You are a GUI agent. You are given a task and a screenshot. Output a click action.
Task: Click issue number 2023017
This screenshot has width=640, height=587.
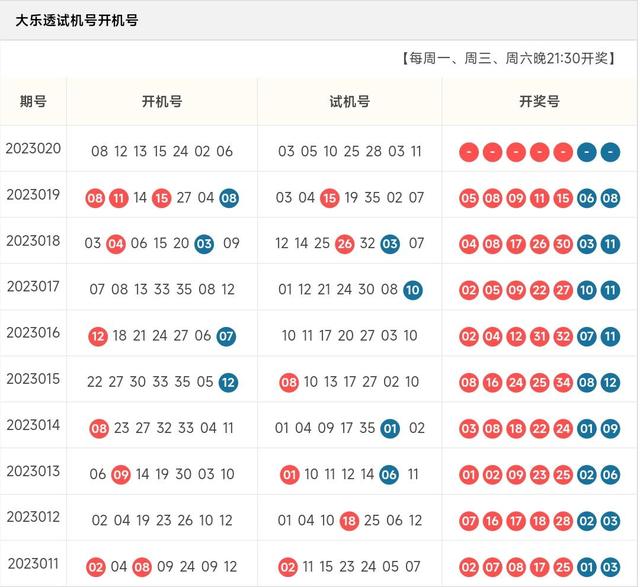33,287
